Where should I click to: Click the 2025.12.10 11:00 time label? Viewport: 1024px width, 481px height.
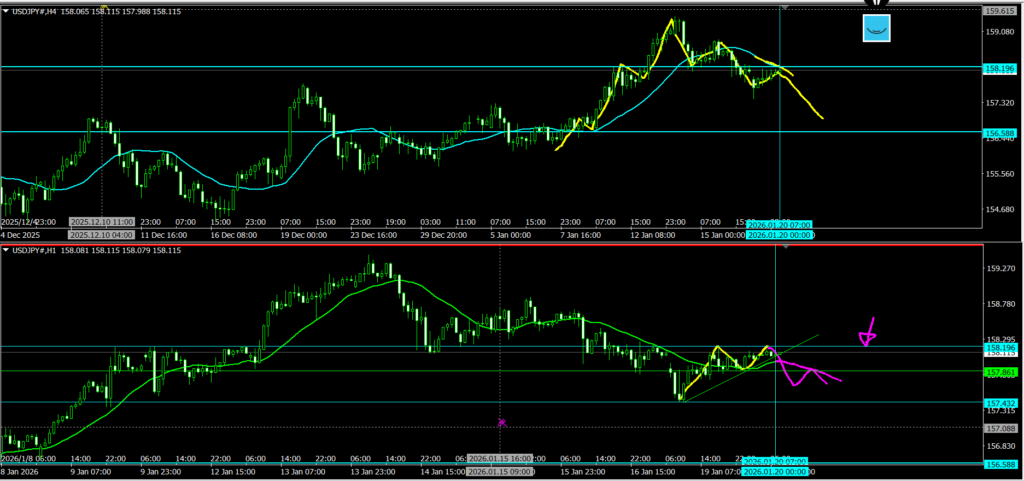[x=102, y=221]
